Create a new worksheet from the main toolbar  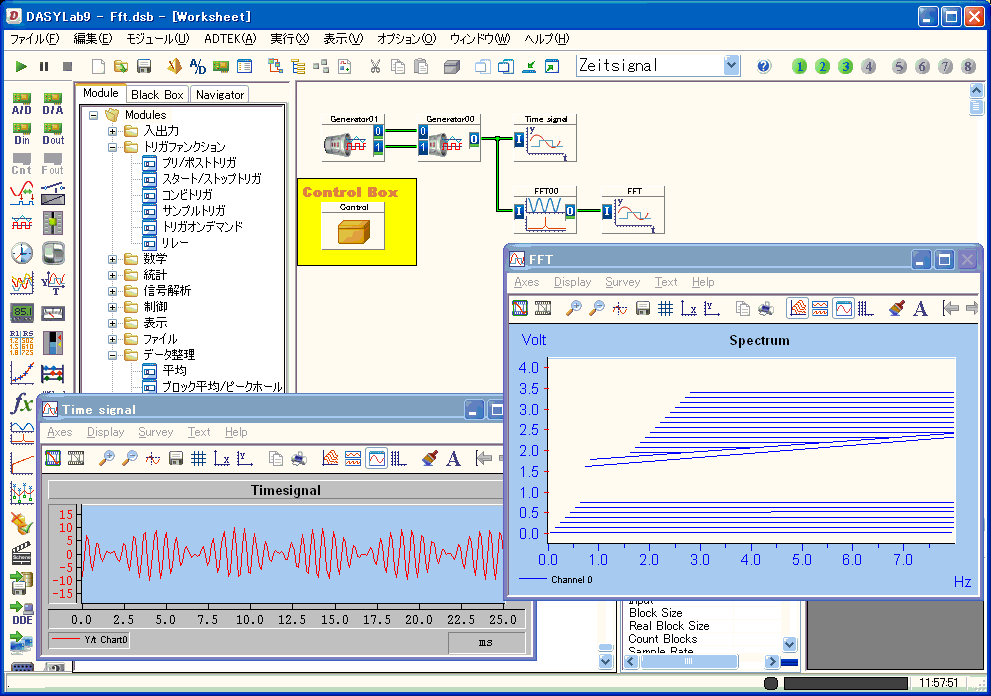98,66
